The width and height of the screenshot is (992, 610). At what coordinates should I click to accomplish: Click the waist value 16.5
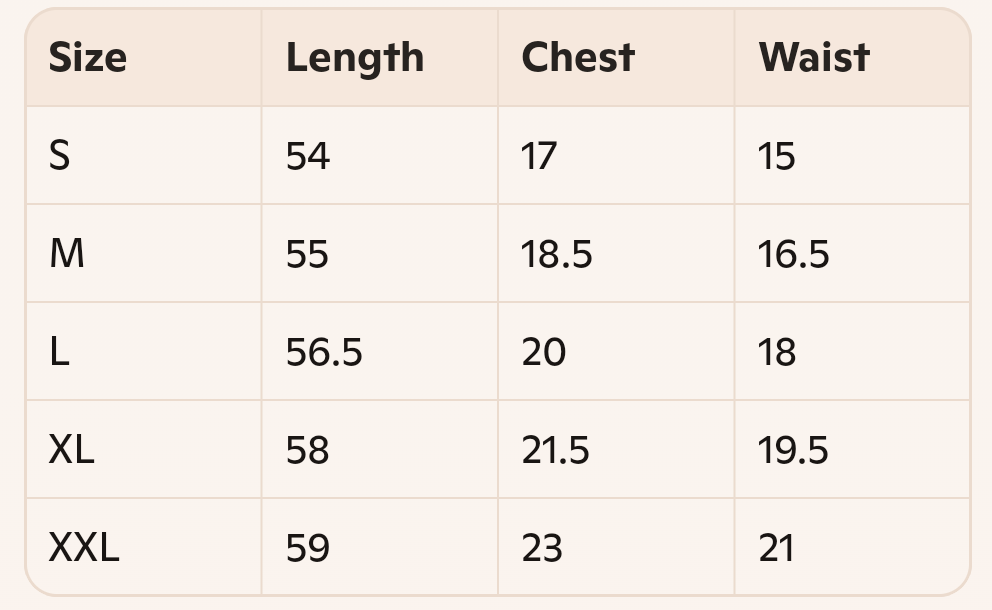pyautogui.click(x=793, y=254)
